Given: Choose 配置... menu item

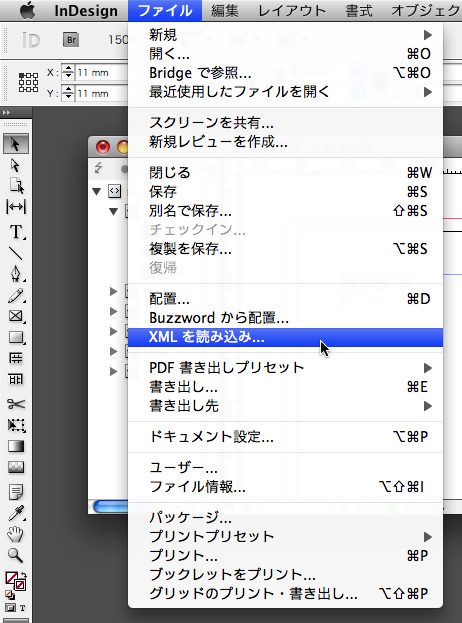Looking at the screenshot, I should (x=286, y=299).
